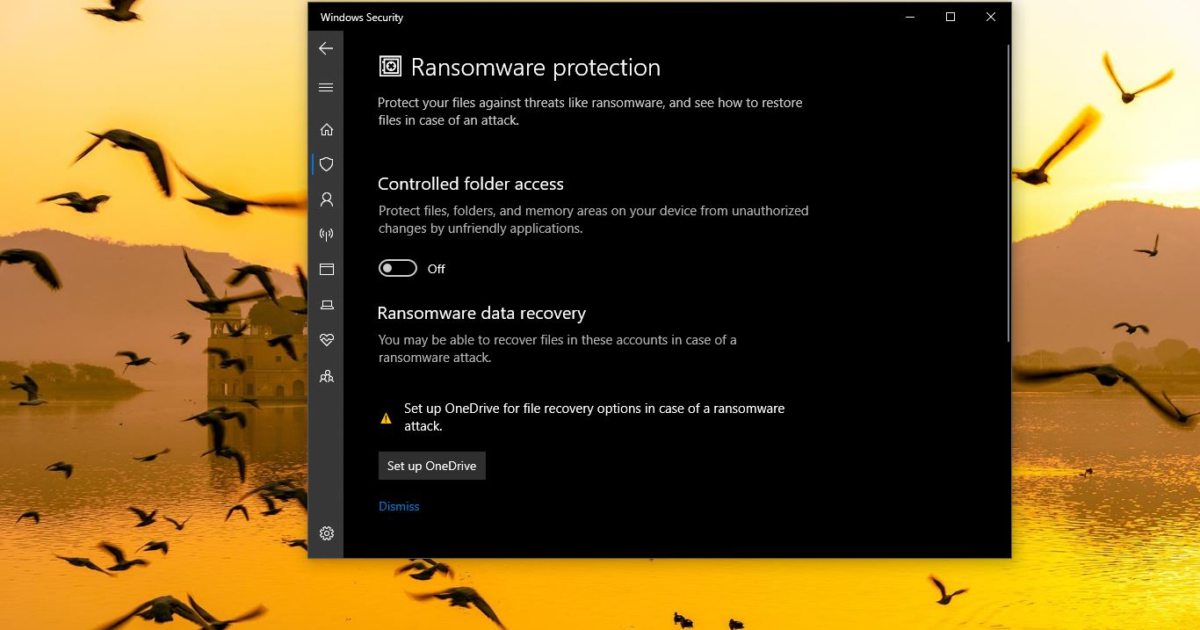Image resolution: width=1200 pixels, height=630 pixels.
Task: Click the Ransomware data recovery heading
Action: pyautogui.click(x=482, y=313)
